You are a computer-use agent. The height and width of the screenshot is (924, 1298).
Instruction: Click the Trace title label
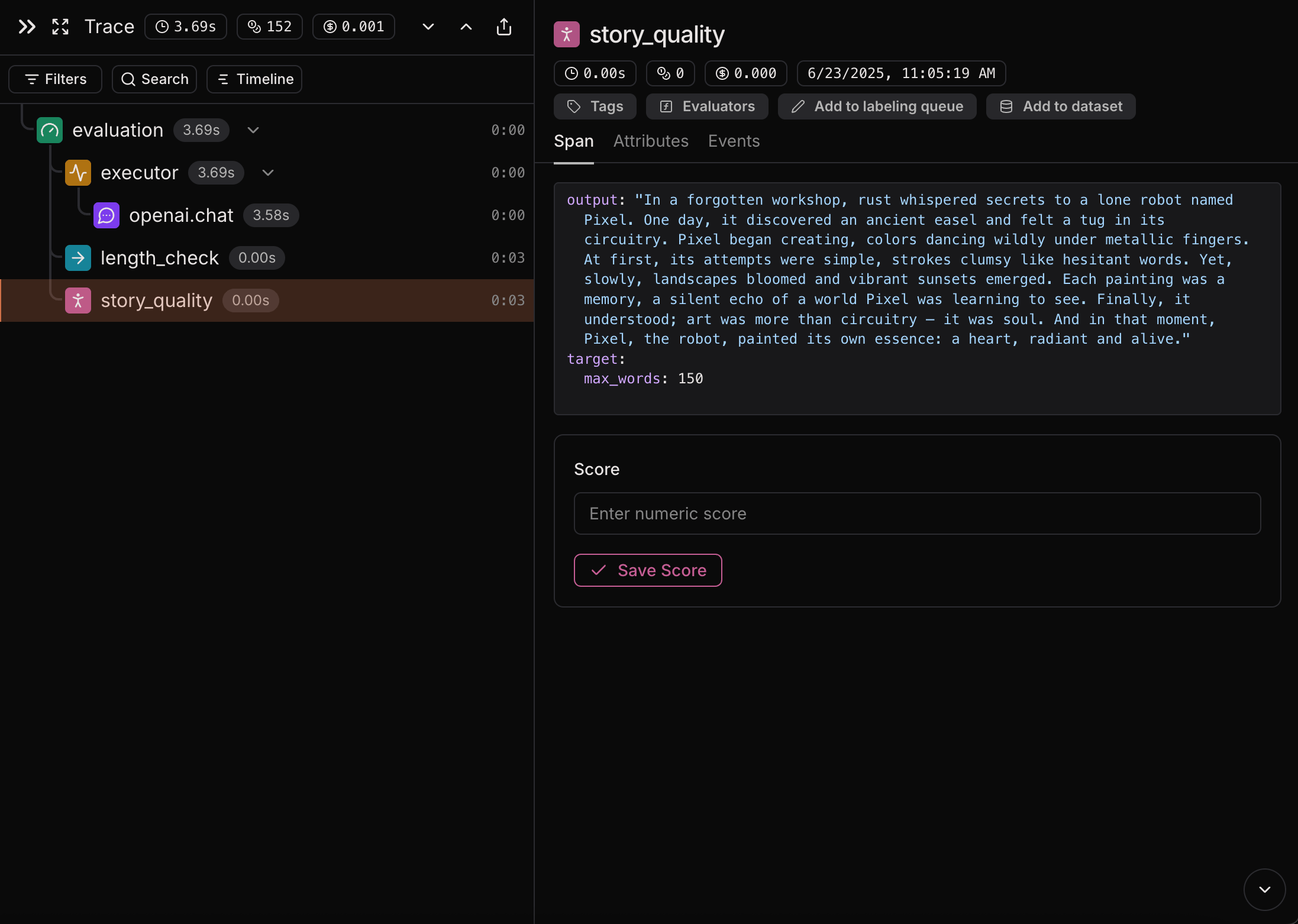[109, 27]
